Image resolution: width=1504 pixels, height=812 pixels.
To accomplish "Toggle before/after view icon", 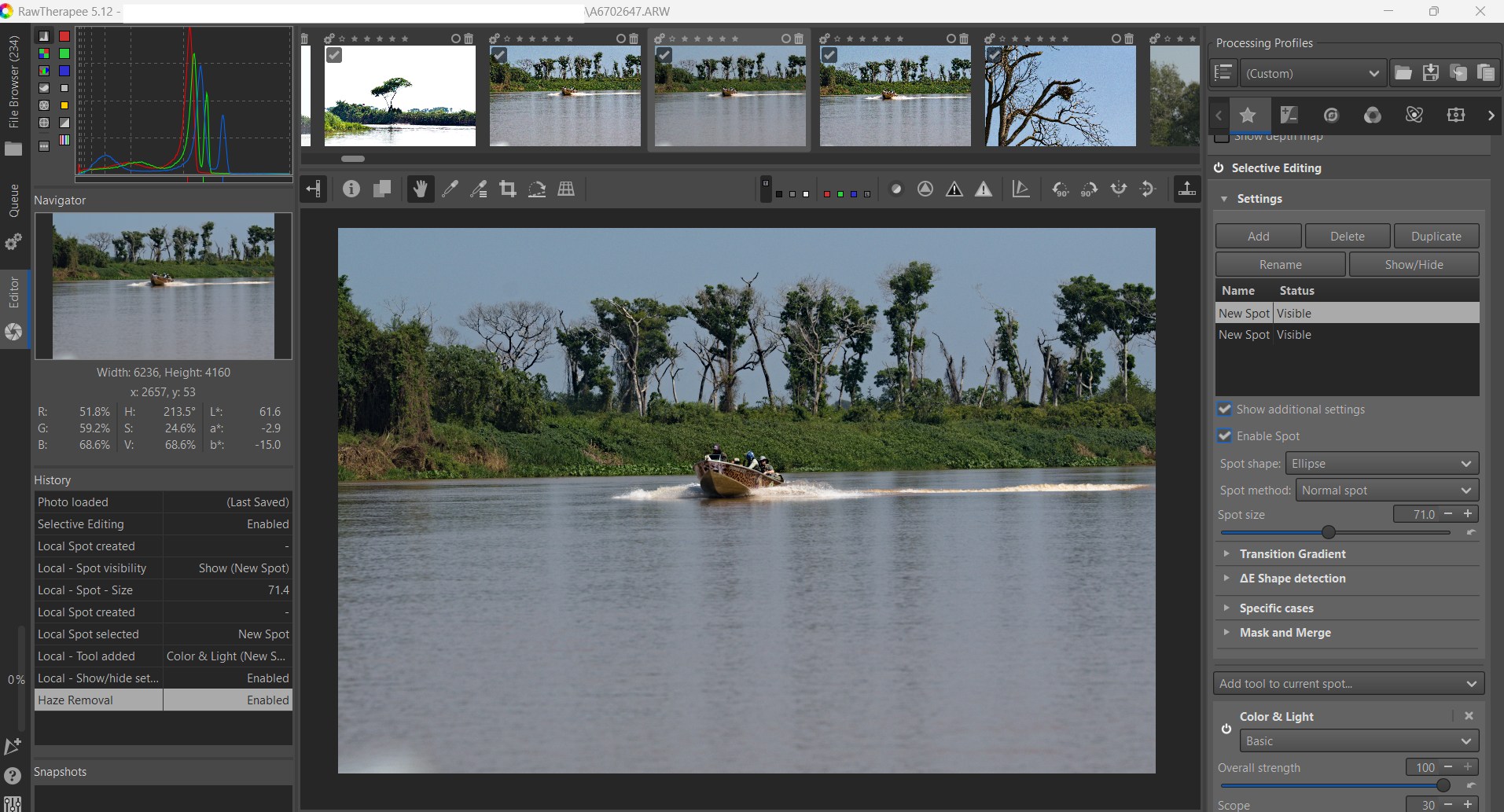I will click(382, 189).
